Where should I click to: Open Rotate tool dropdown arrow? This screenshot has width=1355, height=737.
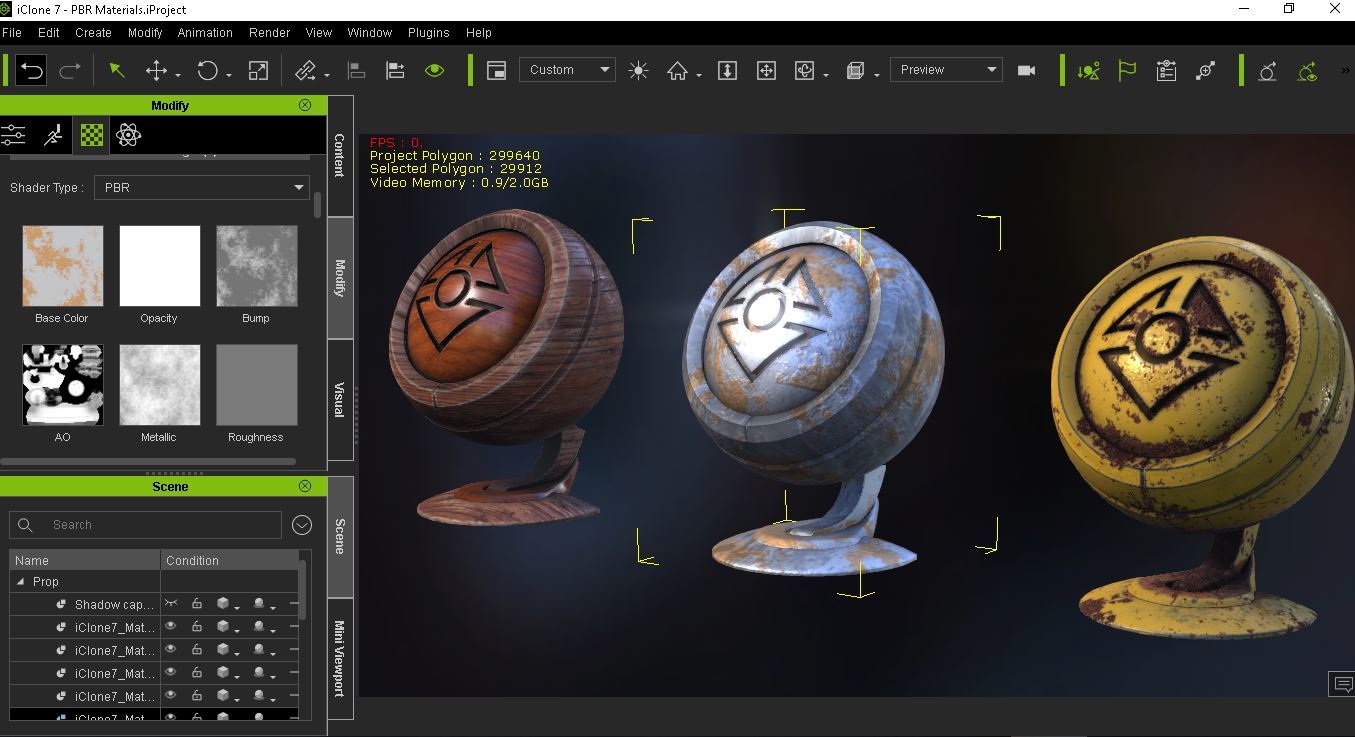tap(229, 75)
